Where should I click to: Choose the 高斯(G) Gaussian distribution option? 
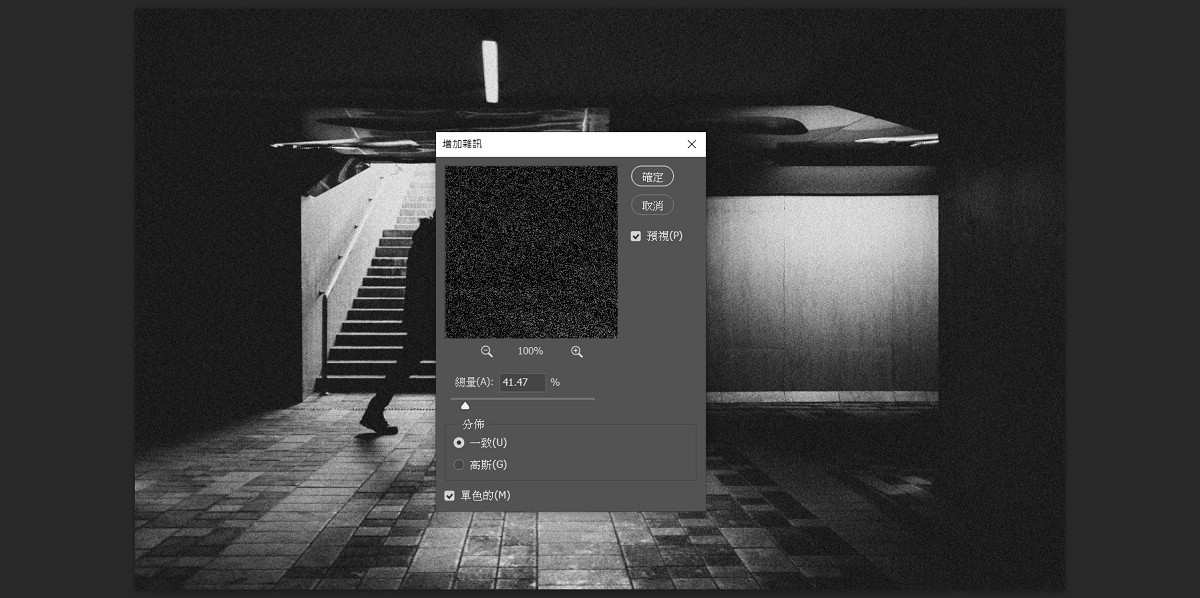pyautogui.click(x=459, y=465)
